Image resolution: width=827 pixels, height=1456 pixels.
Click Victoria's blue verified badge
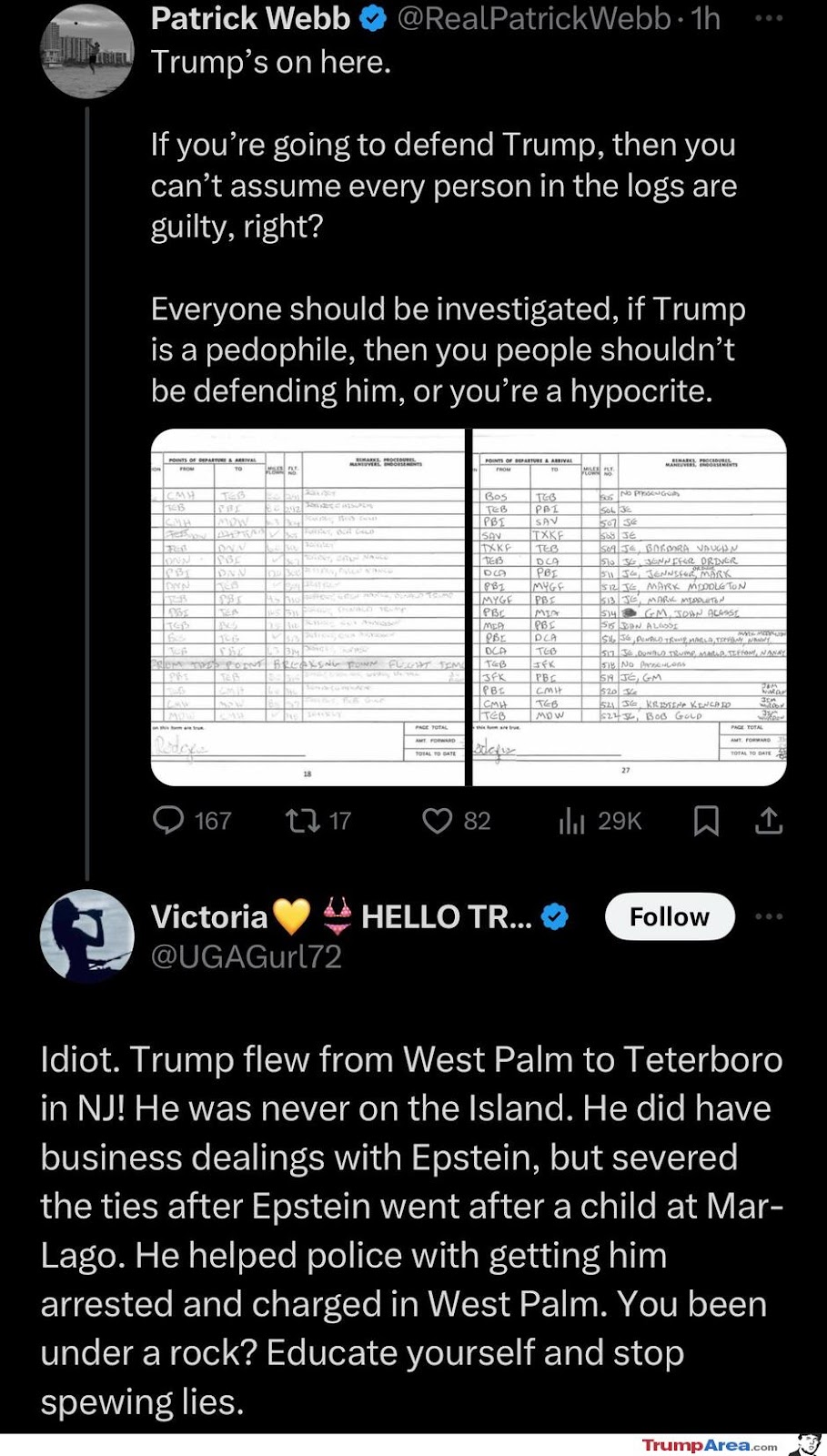point(555,916)
